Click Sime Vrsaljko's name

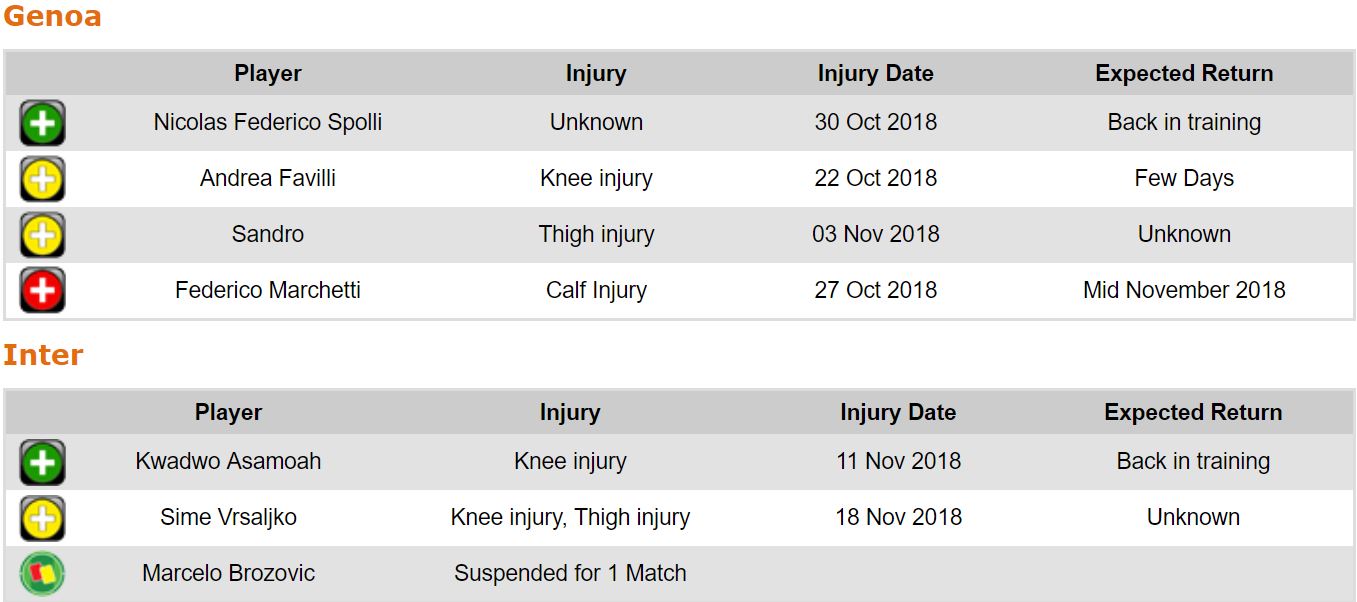click(228, 518)
